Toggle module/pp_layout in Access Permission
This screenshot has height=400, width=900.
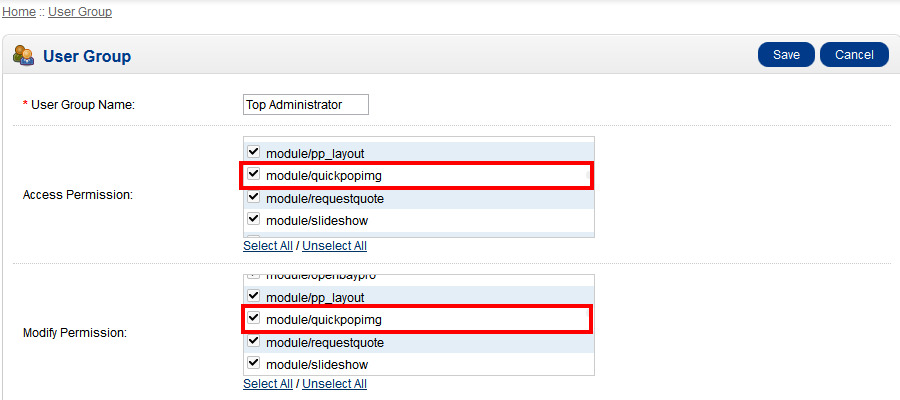pos(253,153)
